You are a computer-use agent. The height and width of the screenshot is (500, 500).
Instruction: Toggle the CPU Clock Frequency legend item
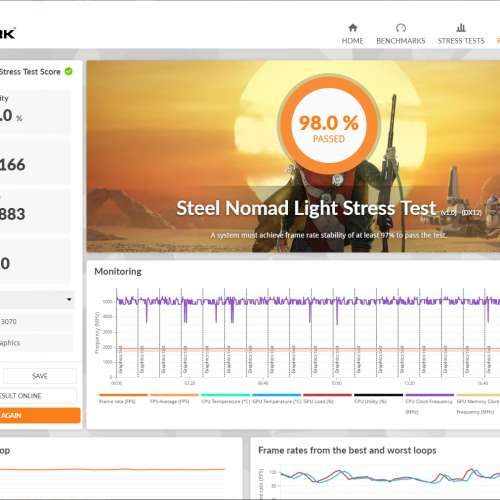click(x=429, y=404)
